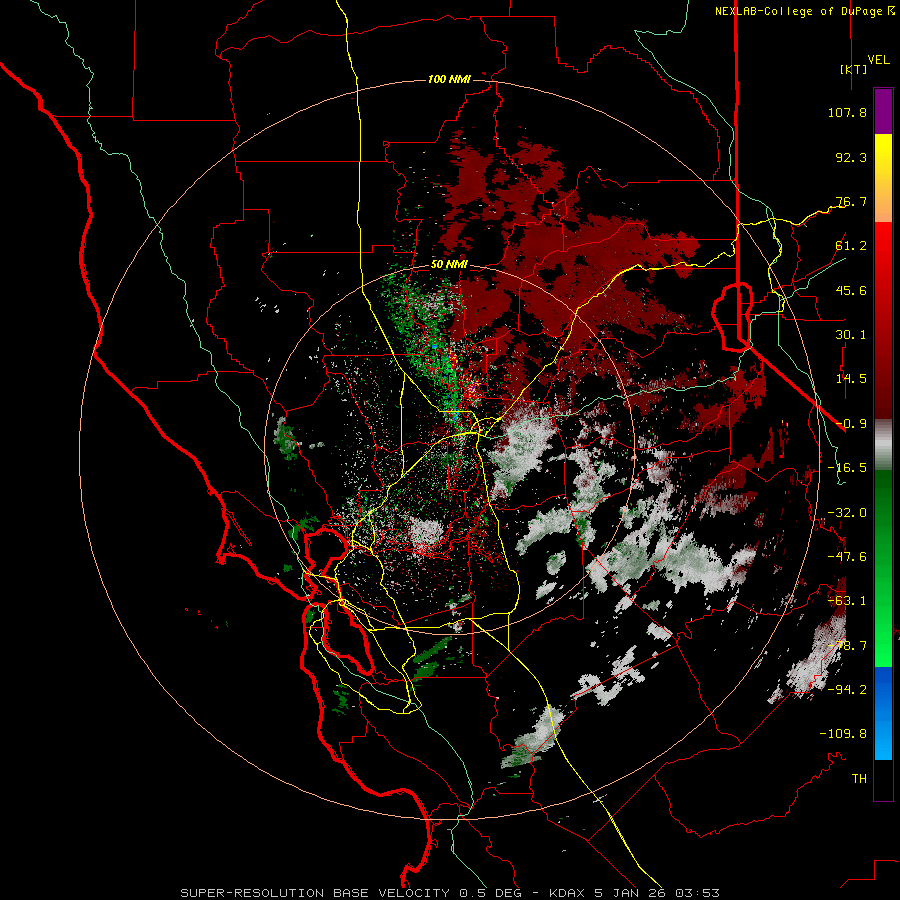Select the -0.9 velocity scale value

pos(851,424)
